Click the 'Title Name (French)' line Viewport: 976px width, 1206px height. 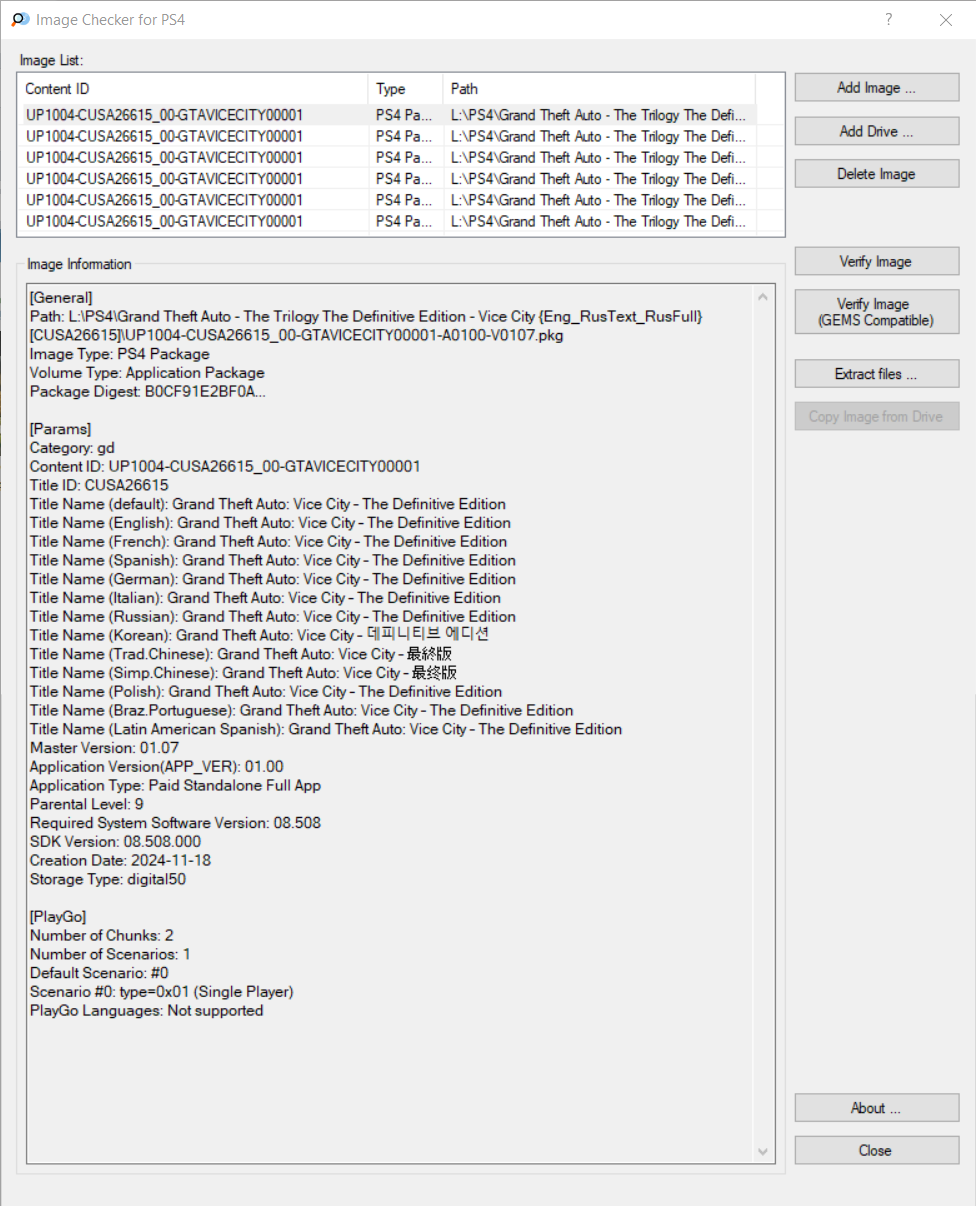pyautogui.click(x=269, y=541)
